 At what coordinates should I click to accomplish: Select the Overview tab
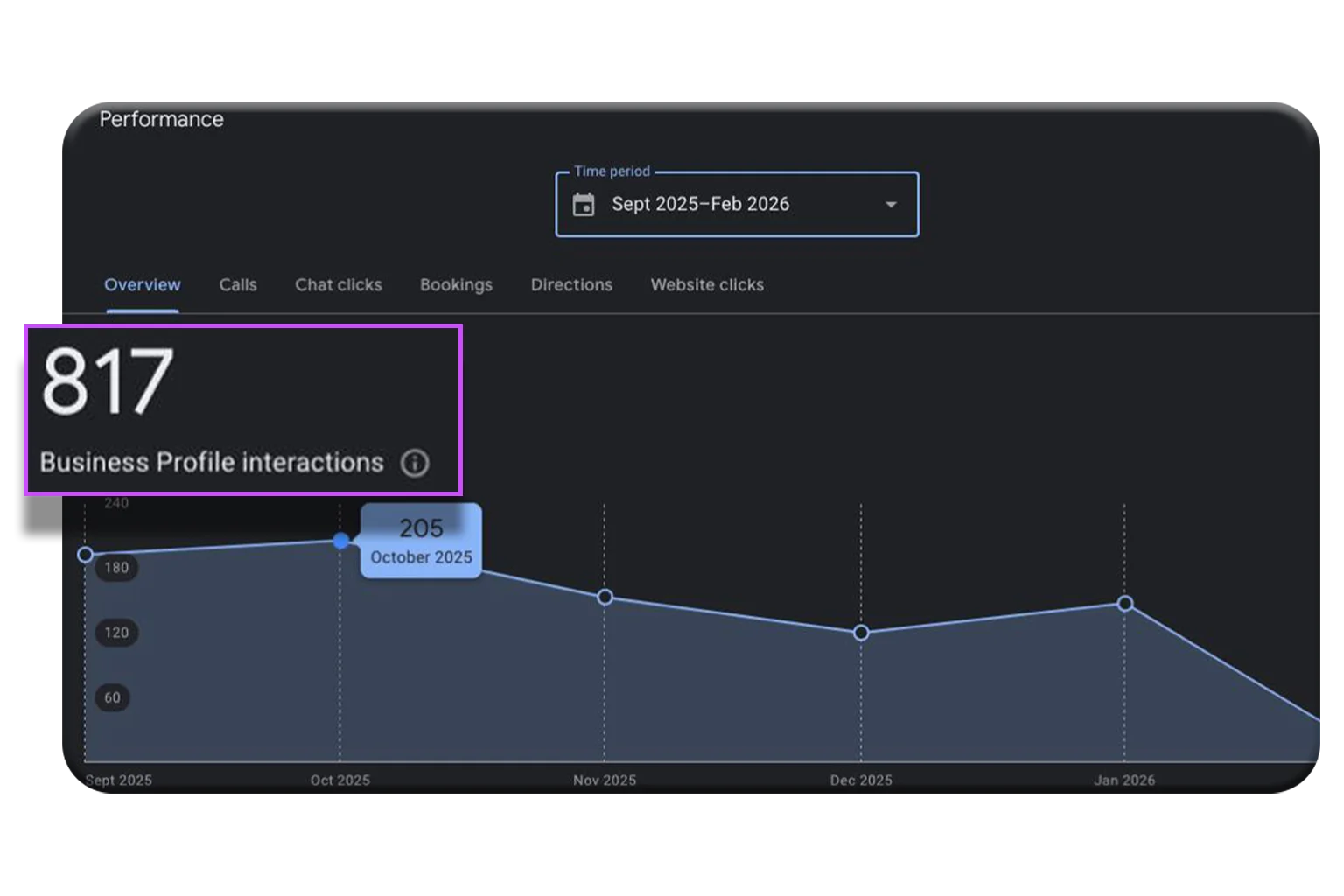coord(143,285)
